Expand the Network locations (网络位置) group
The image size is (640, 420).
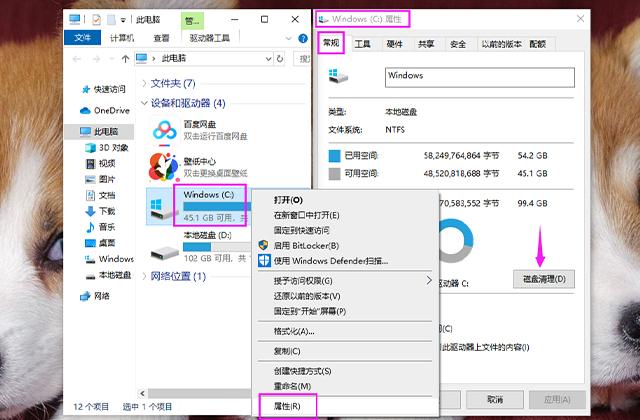tap(144, 276)
